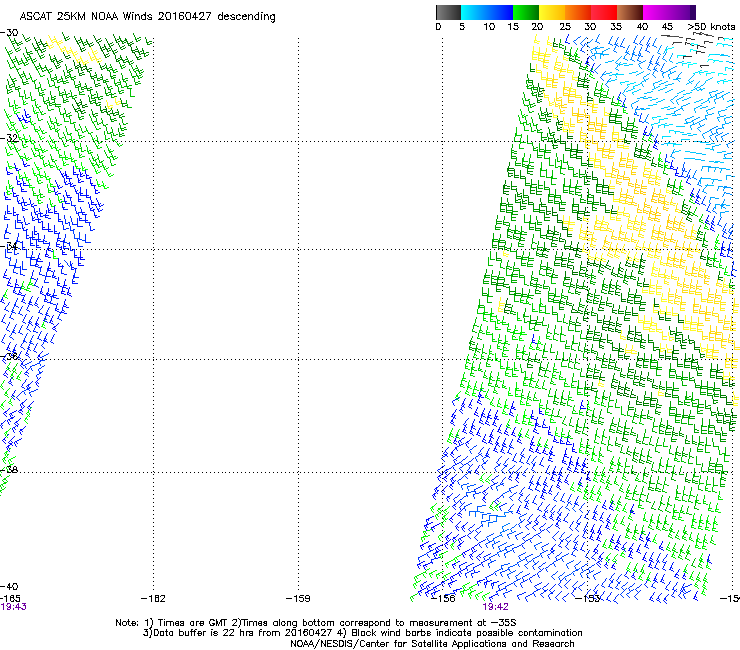
Task: Click the green 15–20 knots color segment
Action: tap(526, 12)
